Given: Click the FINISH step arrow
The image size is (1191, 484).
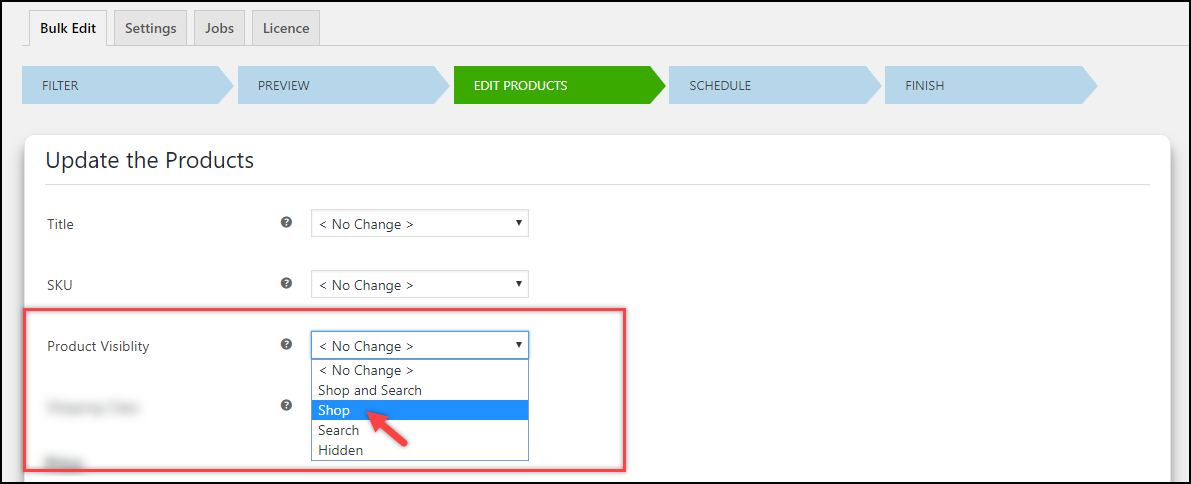Looking at the screenshot, I should [x=984, y=86].
